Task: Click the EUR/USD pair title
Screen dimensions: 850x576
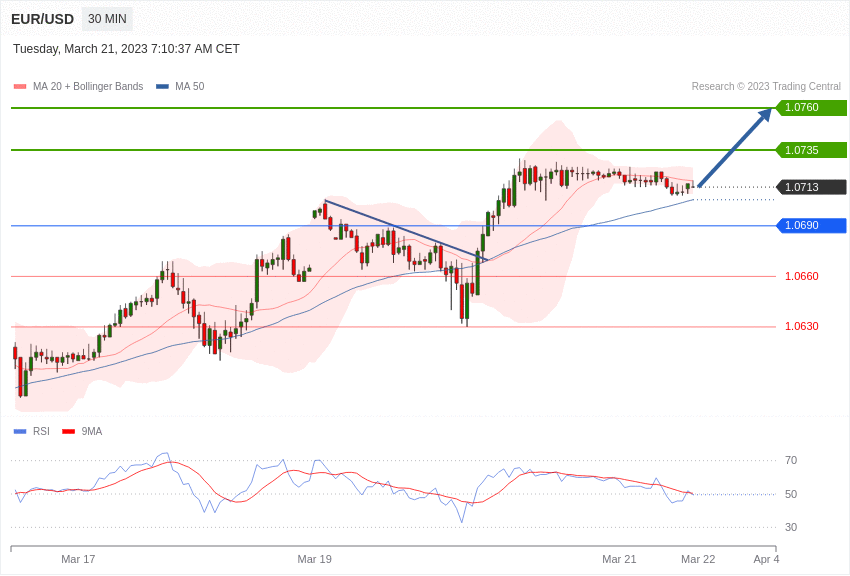Action: 42,19
